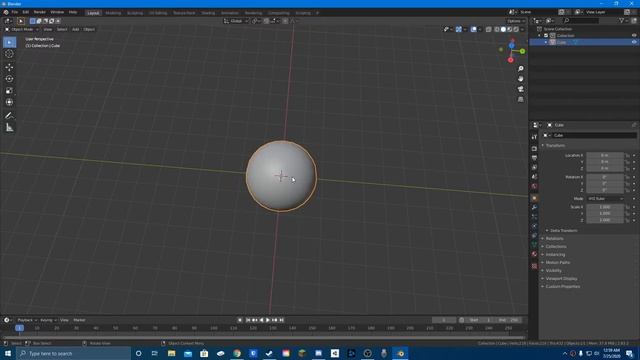This screenshot has width=640, height=360.
Task: Expand the Visibility panel
Action: coord(552,271)
